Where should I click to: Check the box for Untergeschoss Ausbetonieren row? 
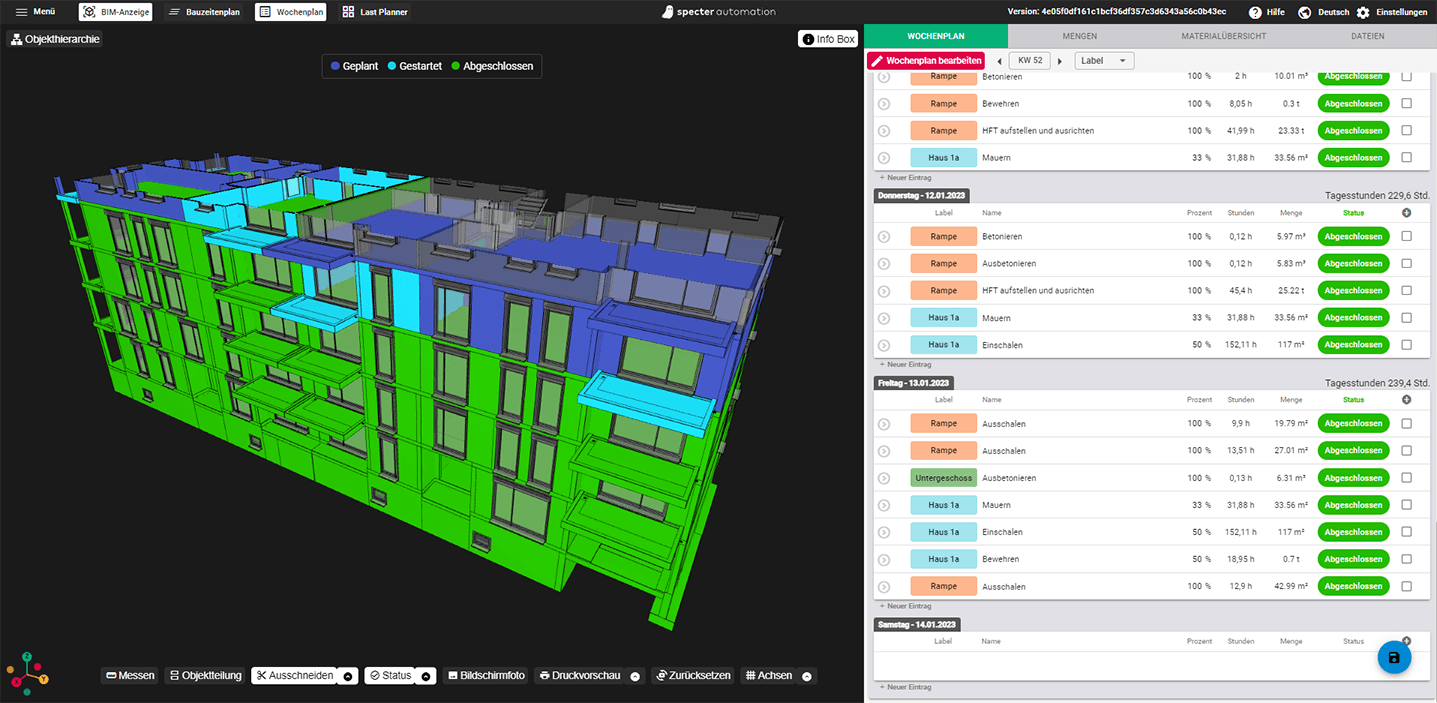pyautogui.click(x=1407, y=478)
